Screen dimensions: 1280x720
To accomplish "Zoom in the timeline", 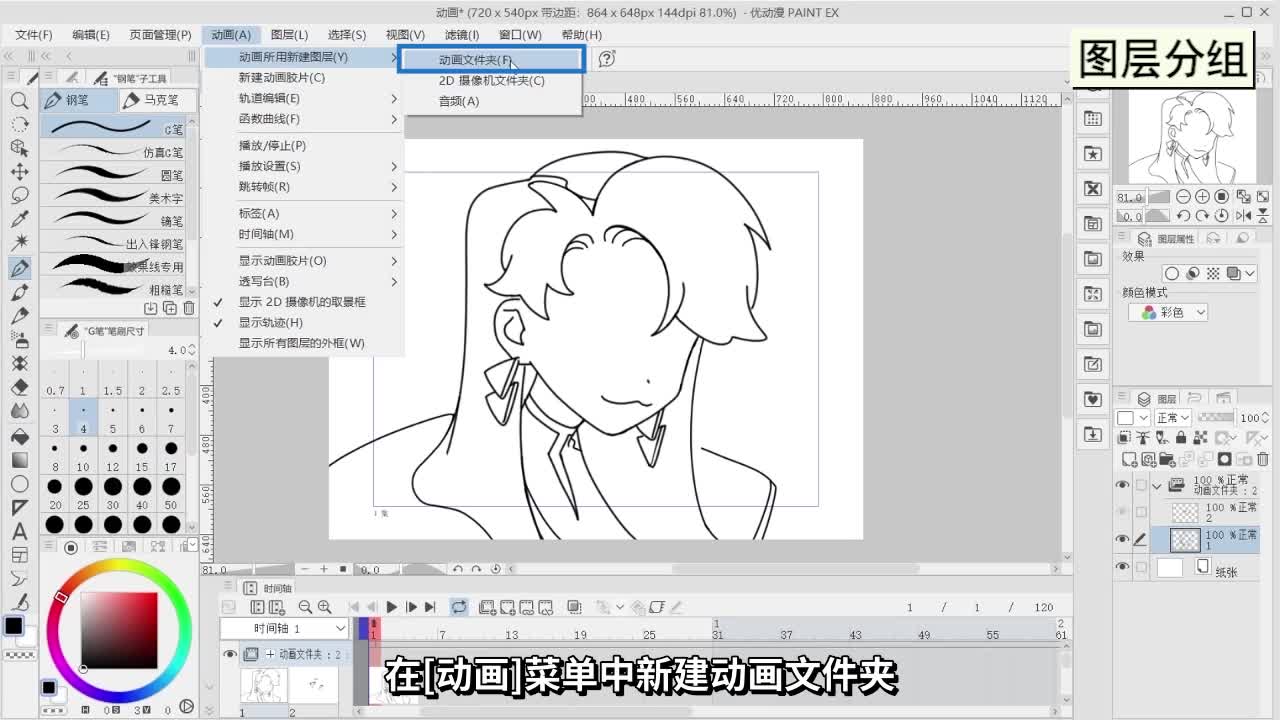I will pos(324,607).
